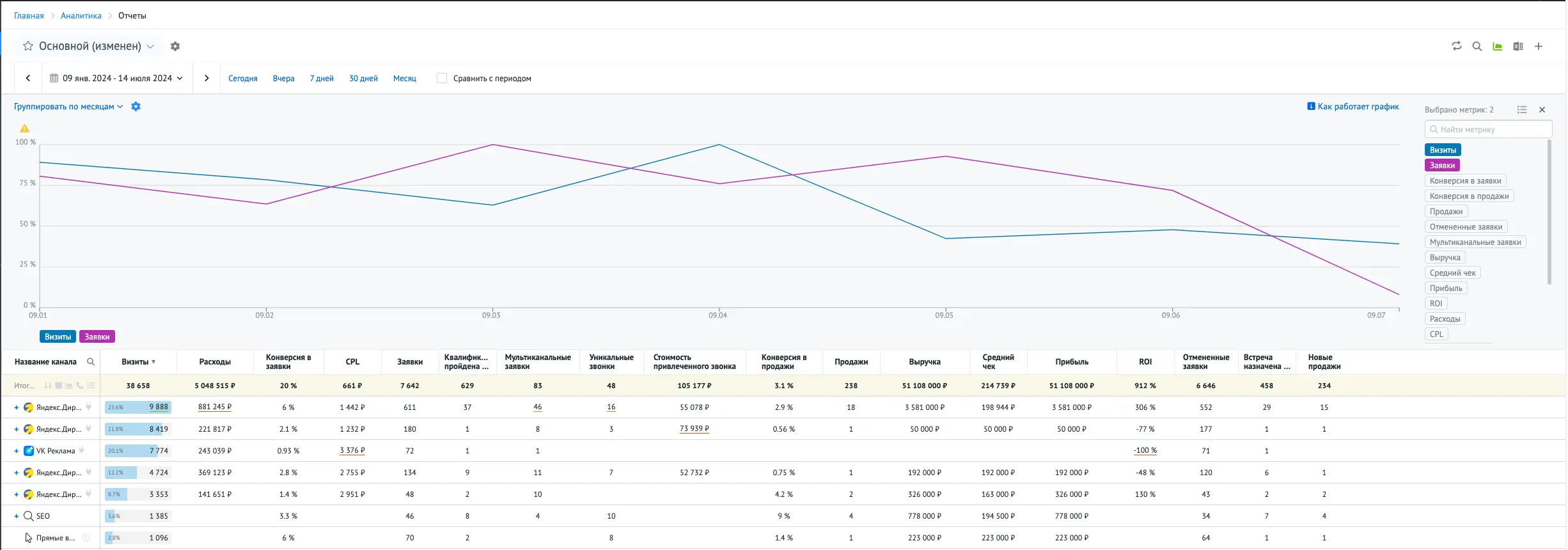This screenshot has height=550, width=1568.
Task: Toggle the green chart display icon
Action: click(x=1497, y=46)
